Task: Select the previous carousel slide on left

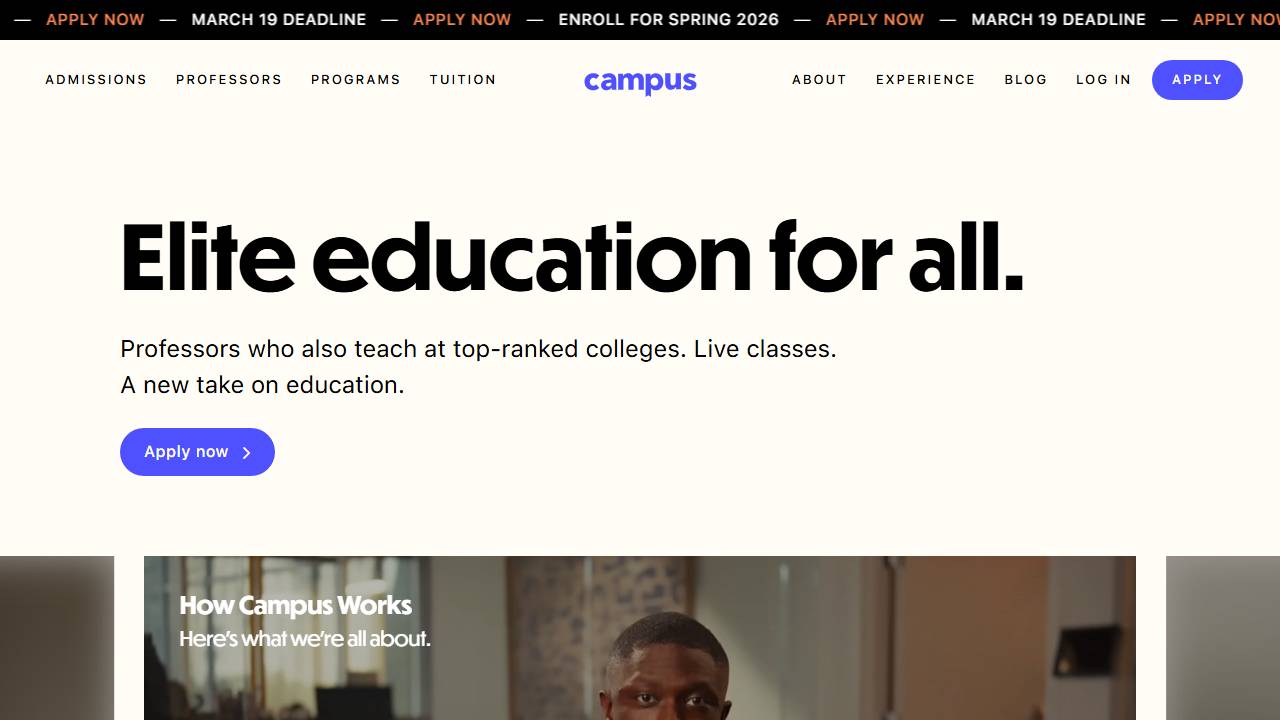Action: 56,640
